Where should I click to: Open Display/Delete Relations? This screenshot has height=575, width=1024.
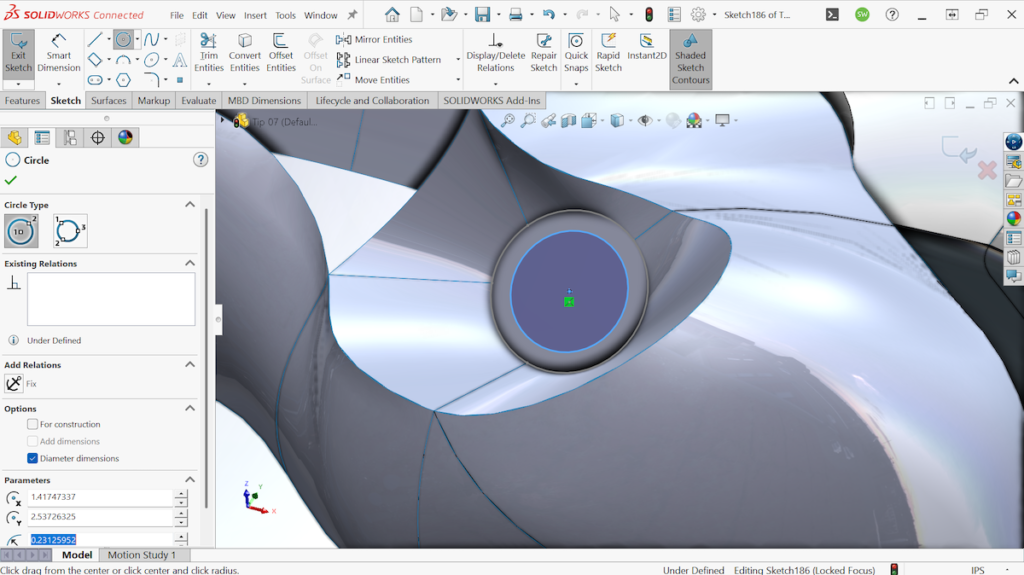(x=496, y=52)
